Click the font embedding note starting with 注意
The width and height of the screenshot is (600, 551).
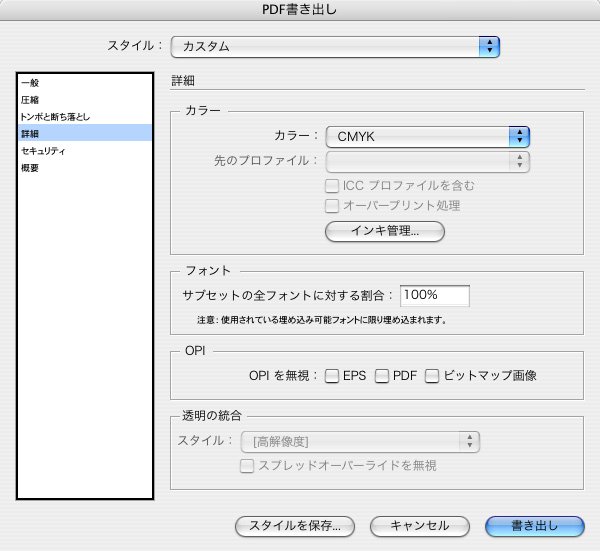[322, 320]
